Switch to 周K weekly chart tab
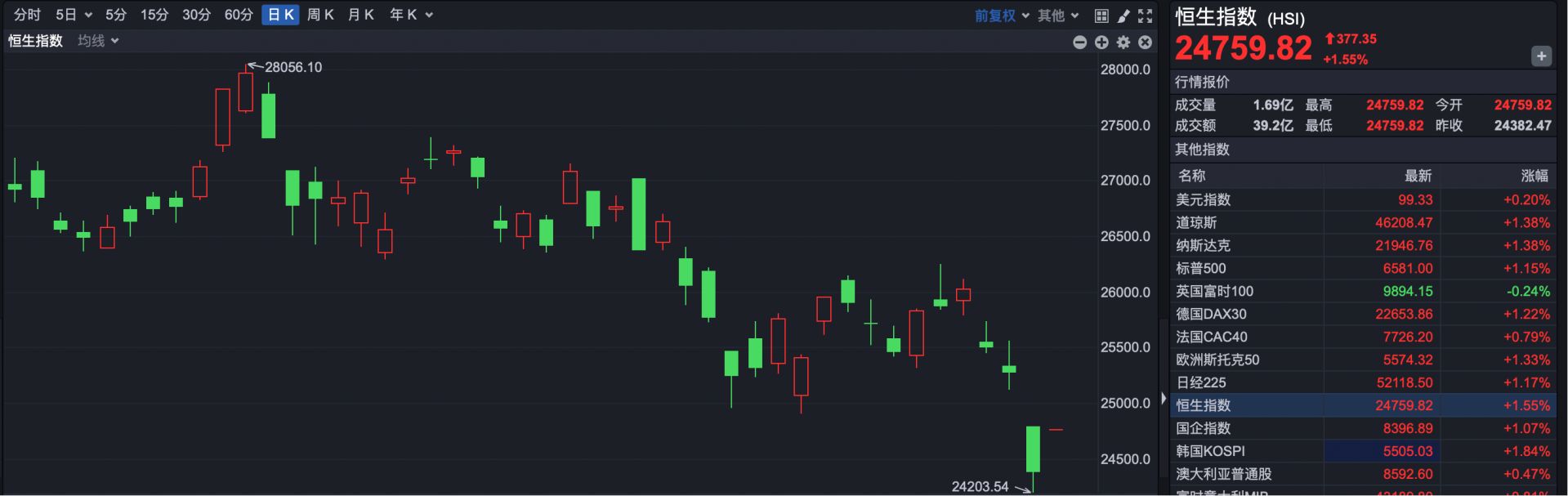This screenshot has height=496, width=1568. pos(320,15)
